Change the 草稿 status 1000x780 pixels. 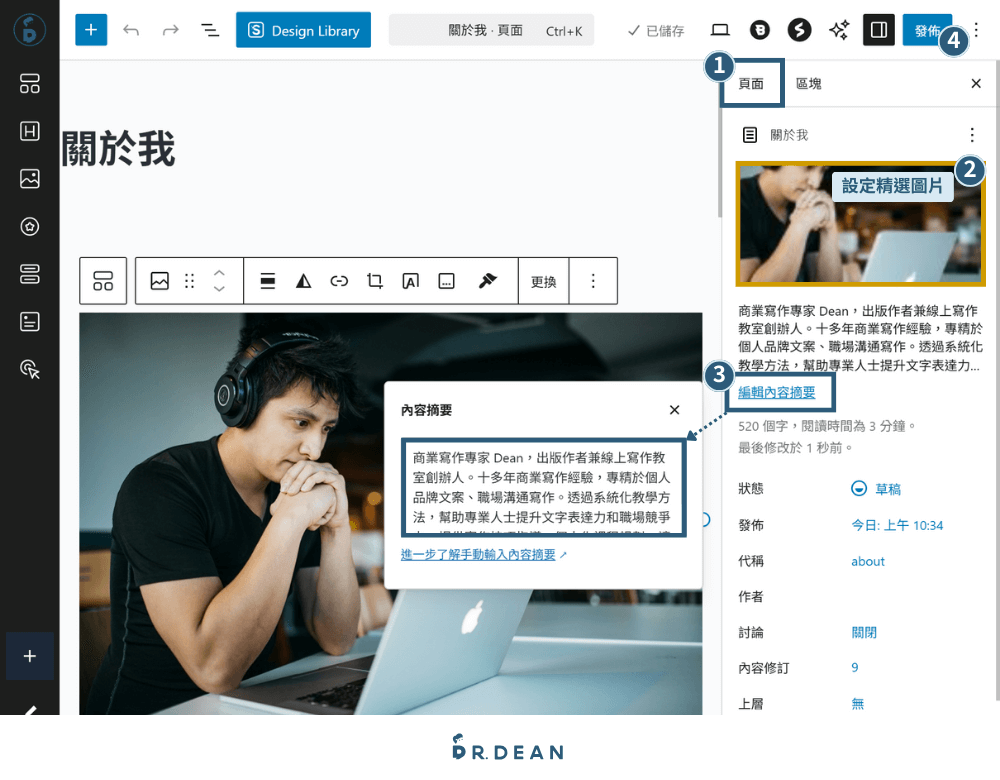876,489
